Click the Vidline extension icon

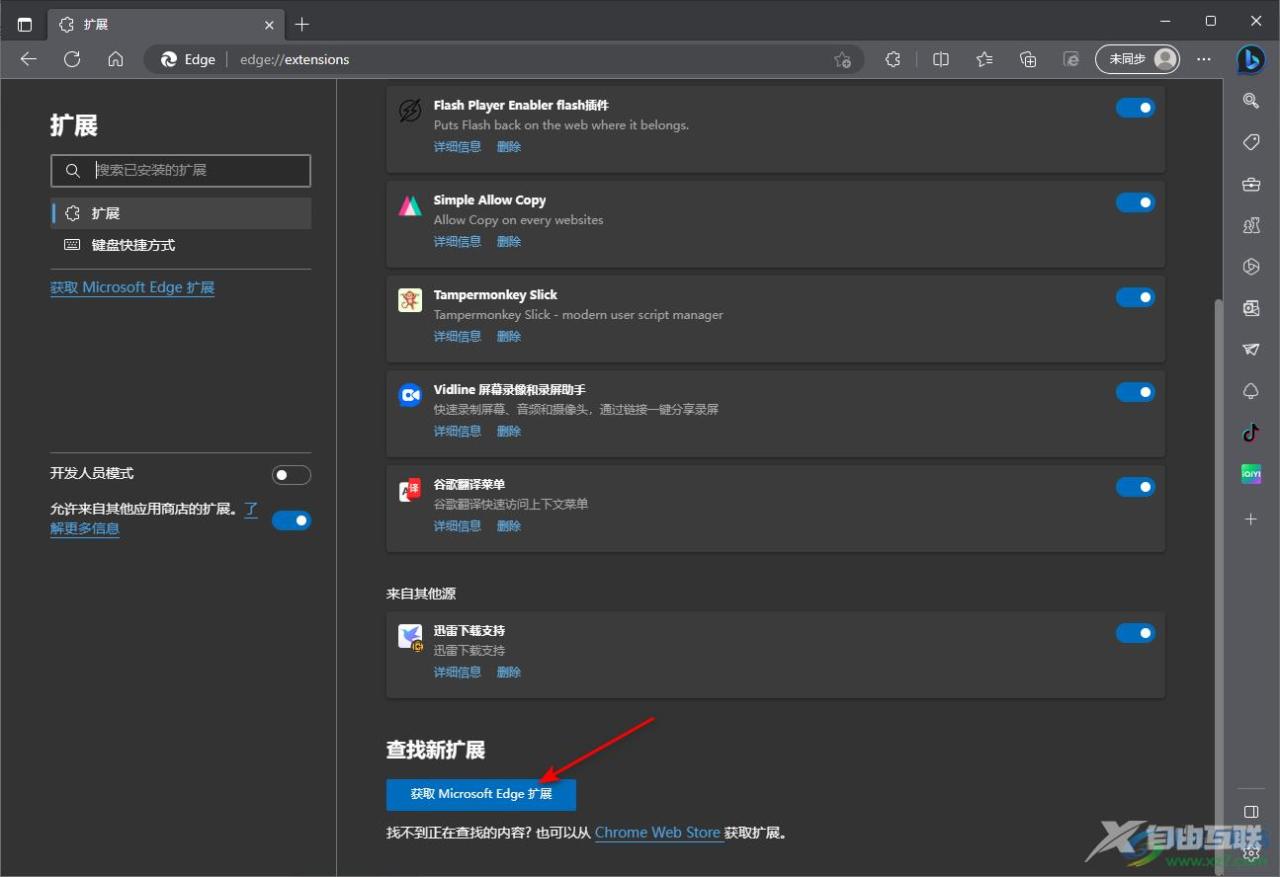[x=410, y=395]
